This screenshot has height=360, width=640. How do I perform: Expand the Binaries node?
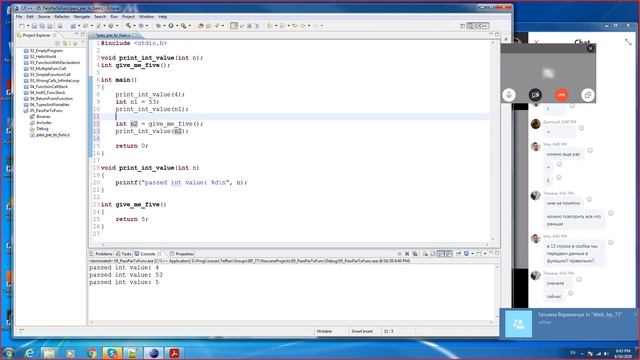pos(40,117)
